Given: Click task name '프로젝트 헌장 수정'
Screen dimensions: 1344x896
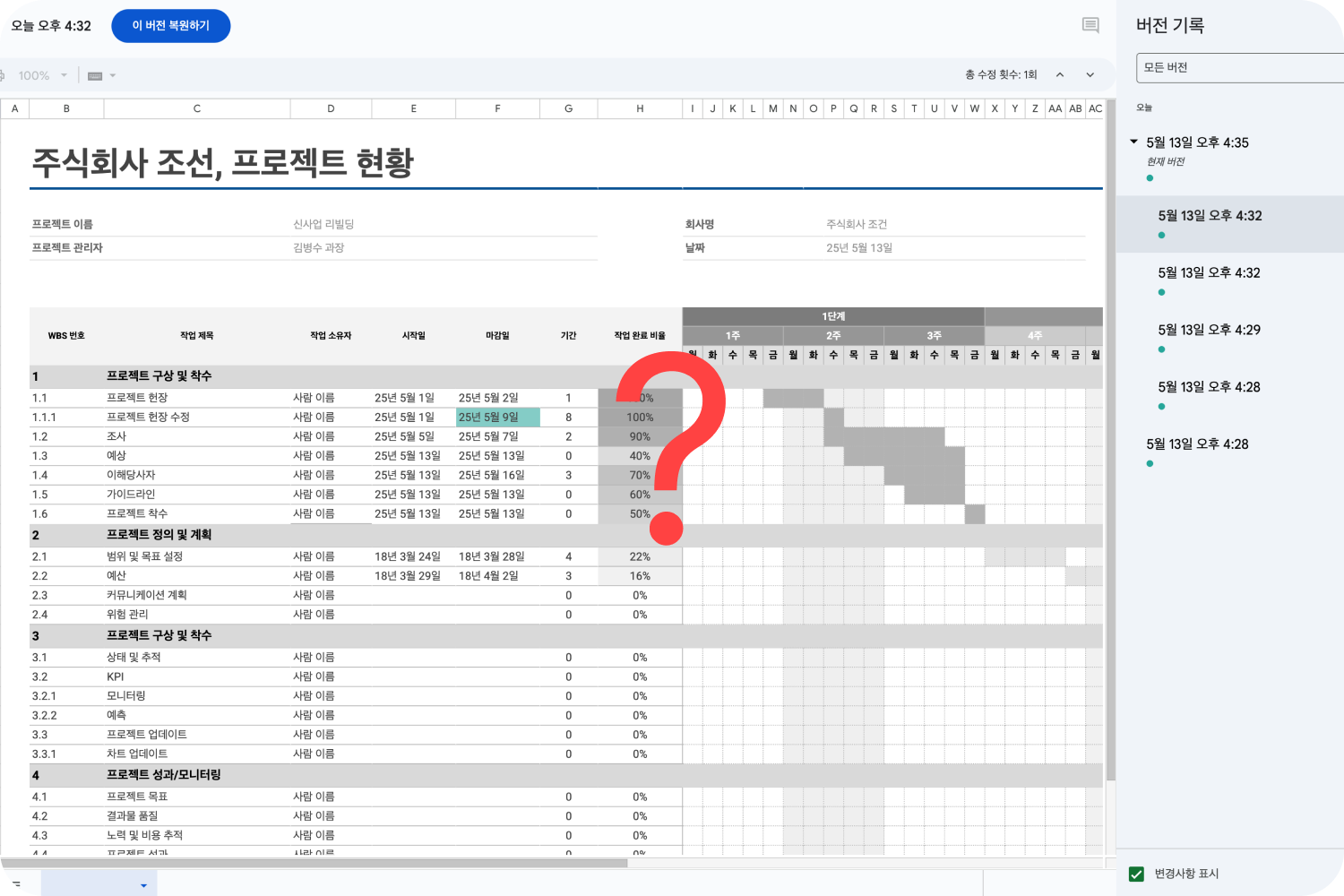Looking at the screenshot, I should click(x=148, y=418).
